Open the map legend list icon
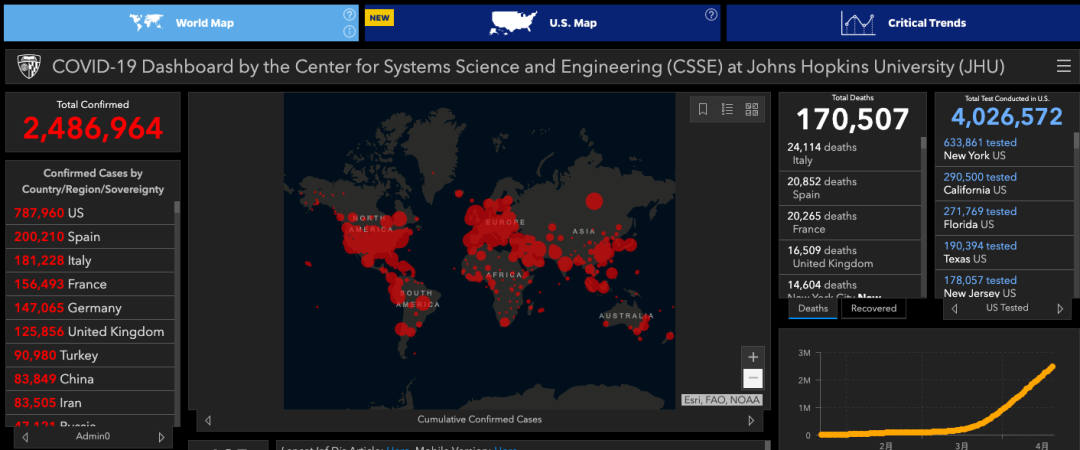 coord(727,109)
